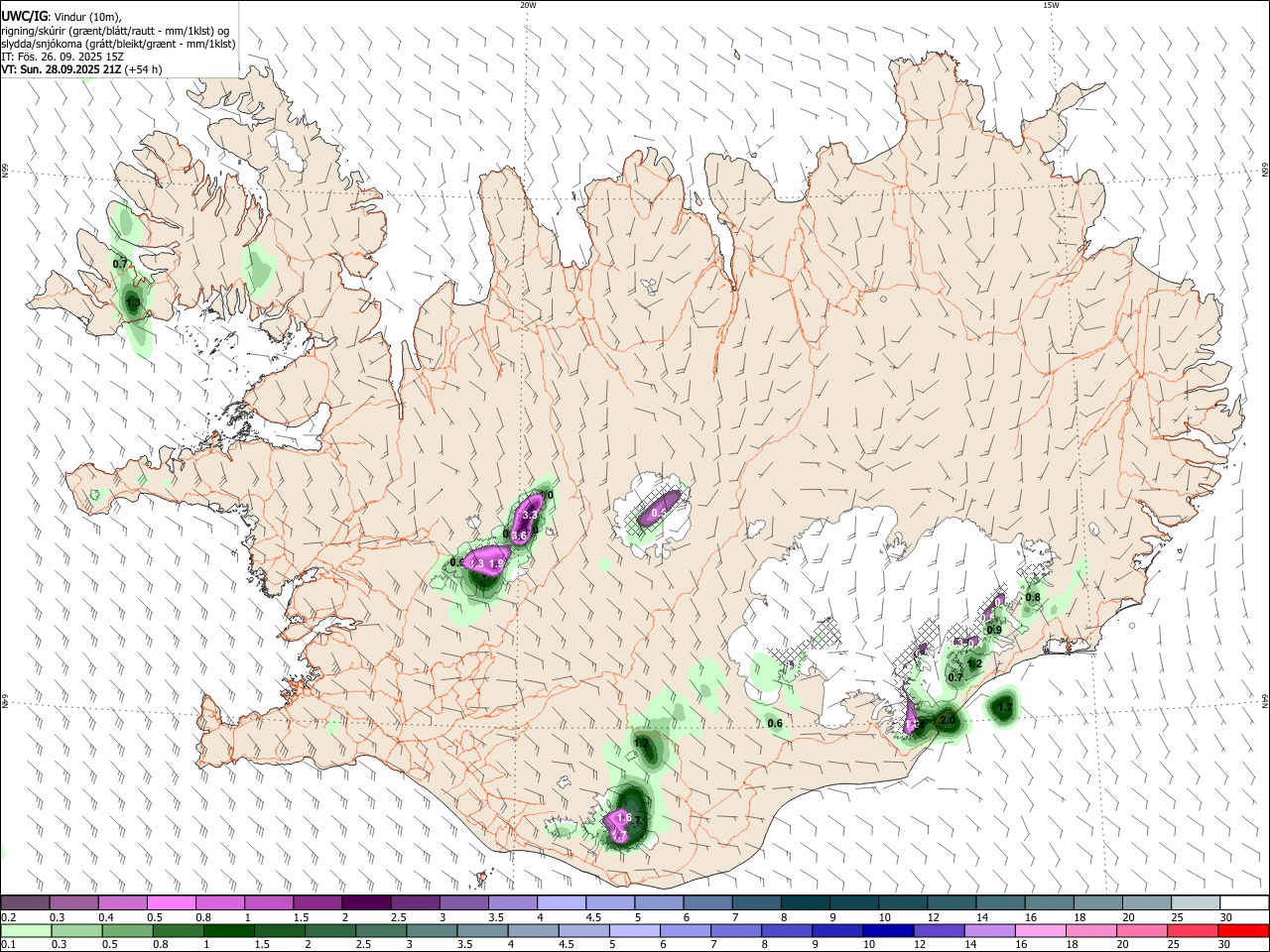The width and height of the screenshot is (1270, 952).
Task: Click the upper legend swatch labeled 0.2
Action: point(25,903)
